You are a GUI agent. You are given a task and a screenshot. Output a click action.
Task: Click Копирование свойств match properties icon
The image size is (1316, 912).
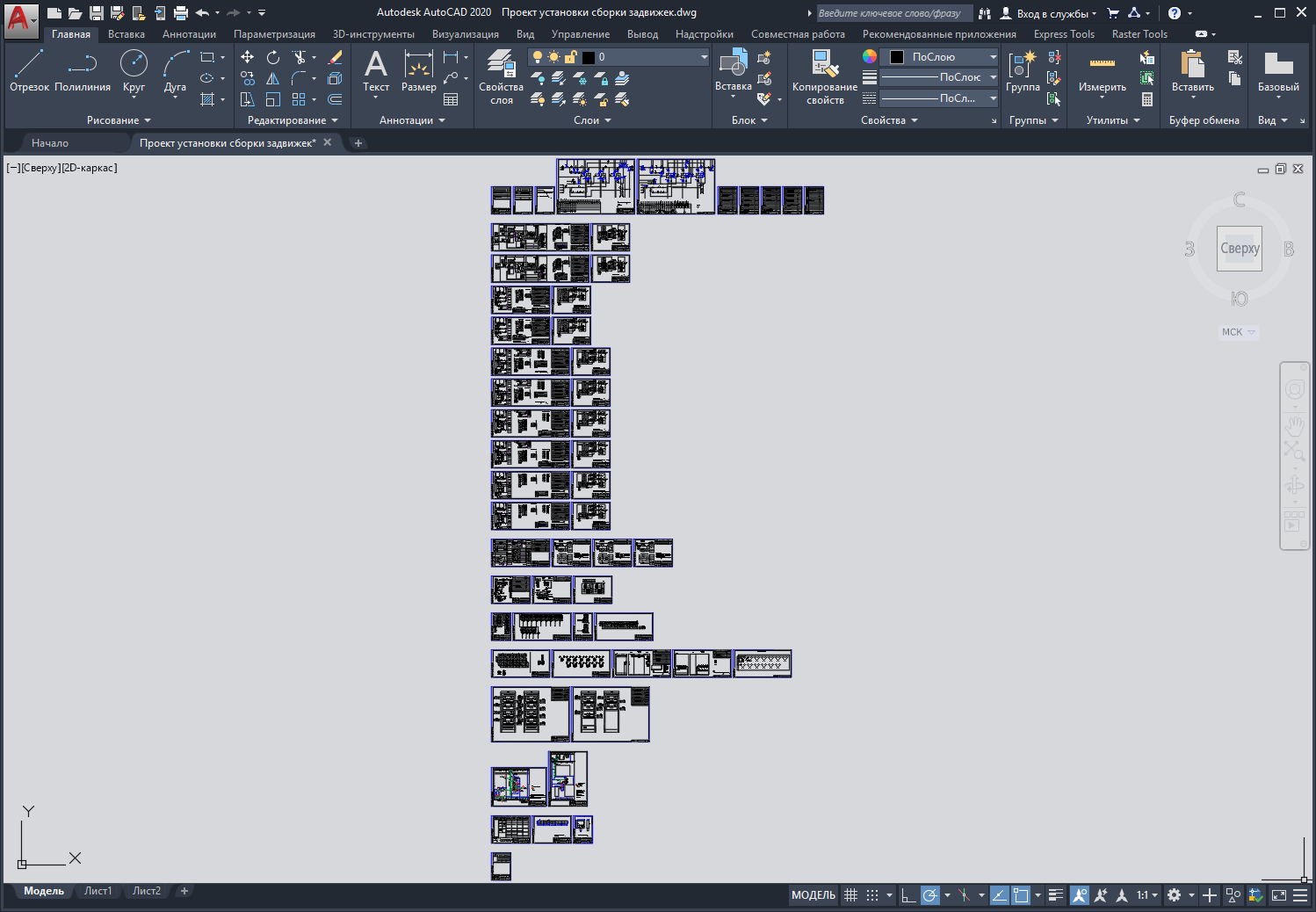click(825, 76)
